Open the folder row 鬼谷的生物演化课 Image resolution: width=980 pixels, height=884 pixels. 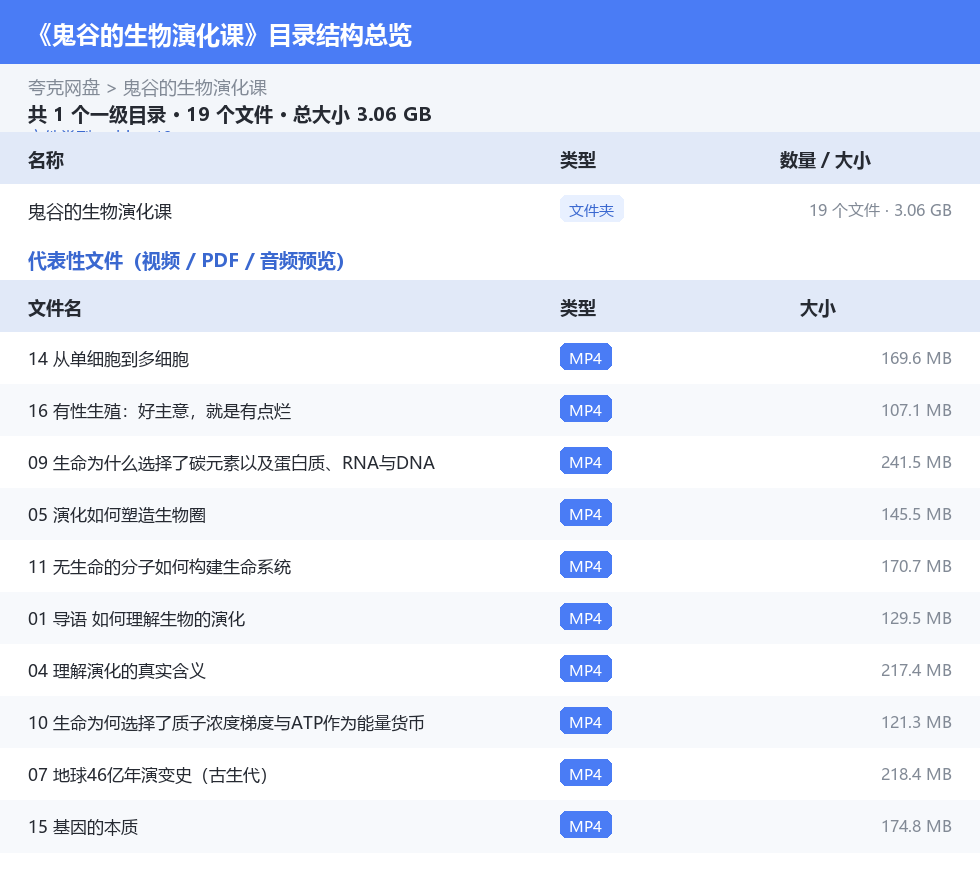(490, 210)
